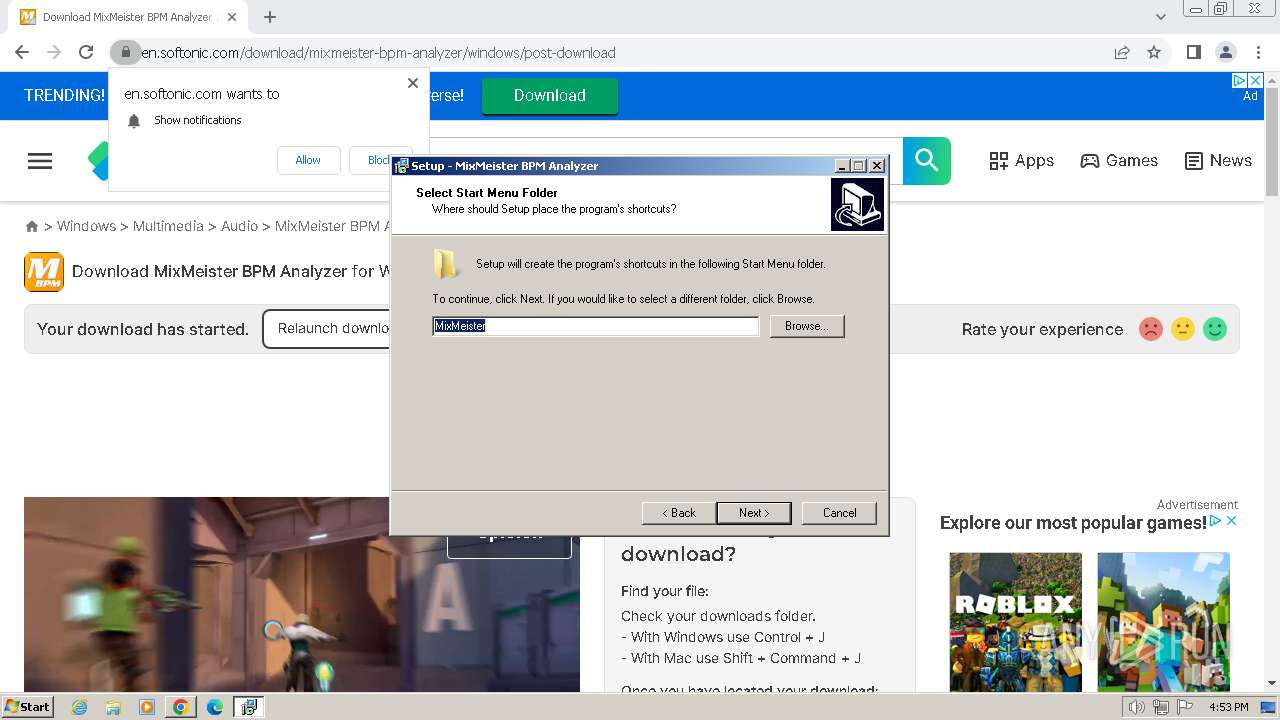Open AdChoices on popular games ad

[1216, 521]
